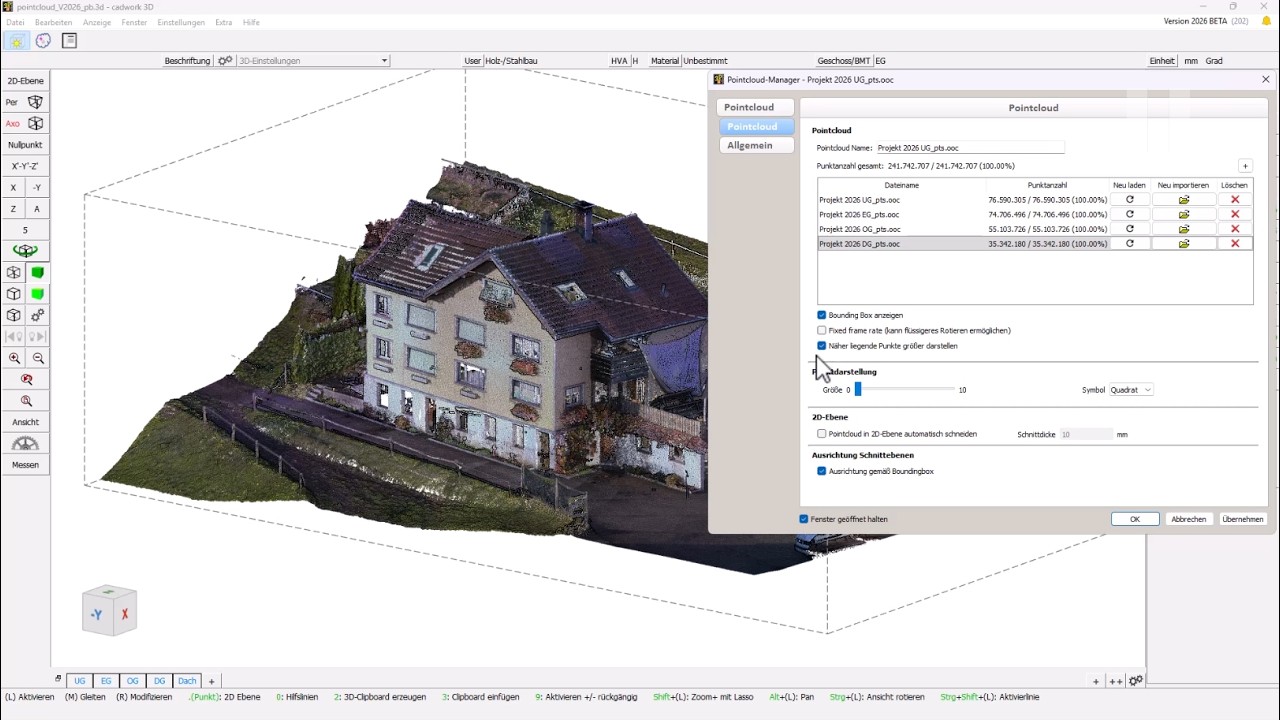Image resolution: width=1280 pixels, height=720 pixels.
Task: Open the Datei menu
Action: 15,22
